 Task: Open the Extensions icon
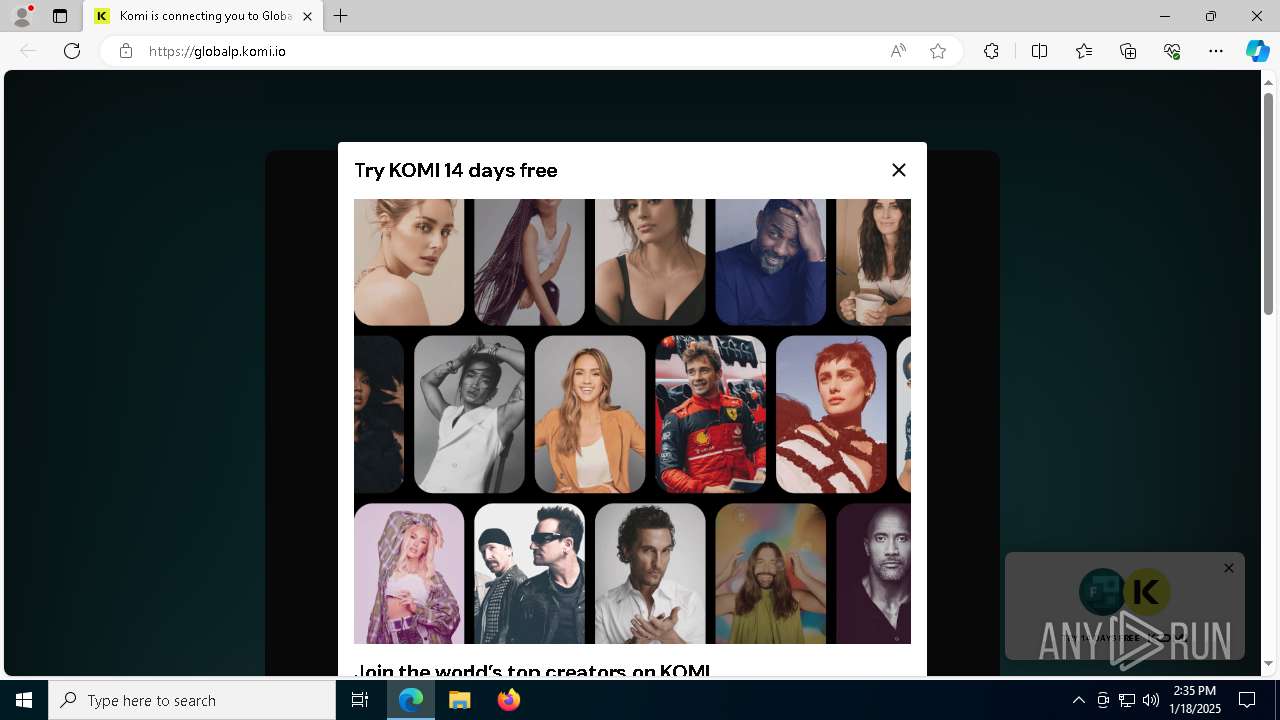coord(991,51)
